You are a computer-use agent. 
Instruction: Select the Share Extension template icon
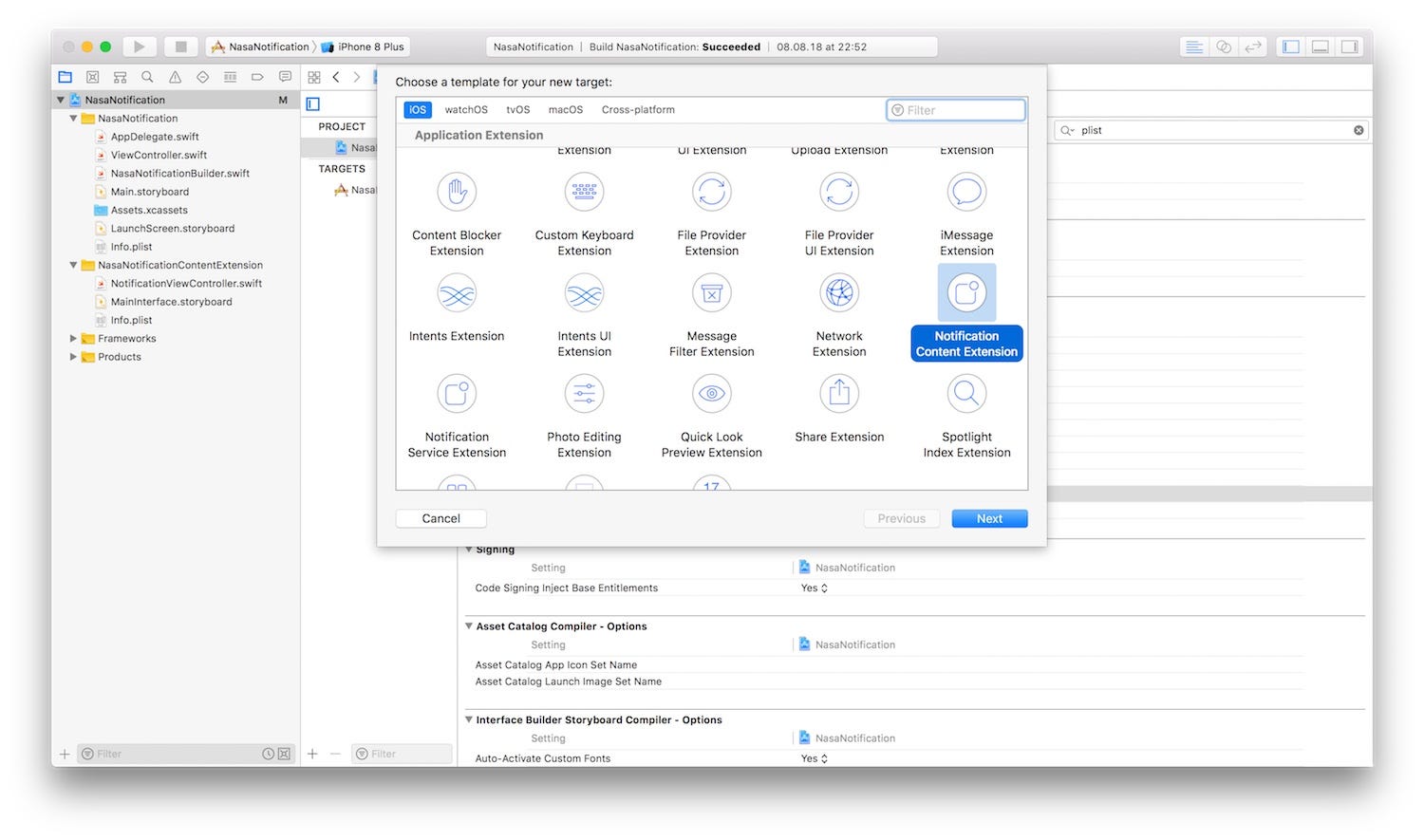click(x=839, y=394)
